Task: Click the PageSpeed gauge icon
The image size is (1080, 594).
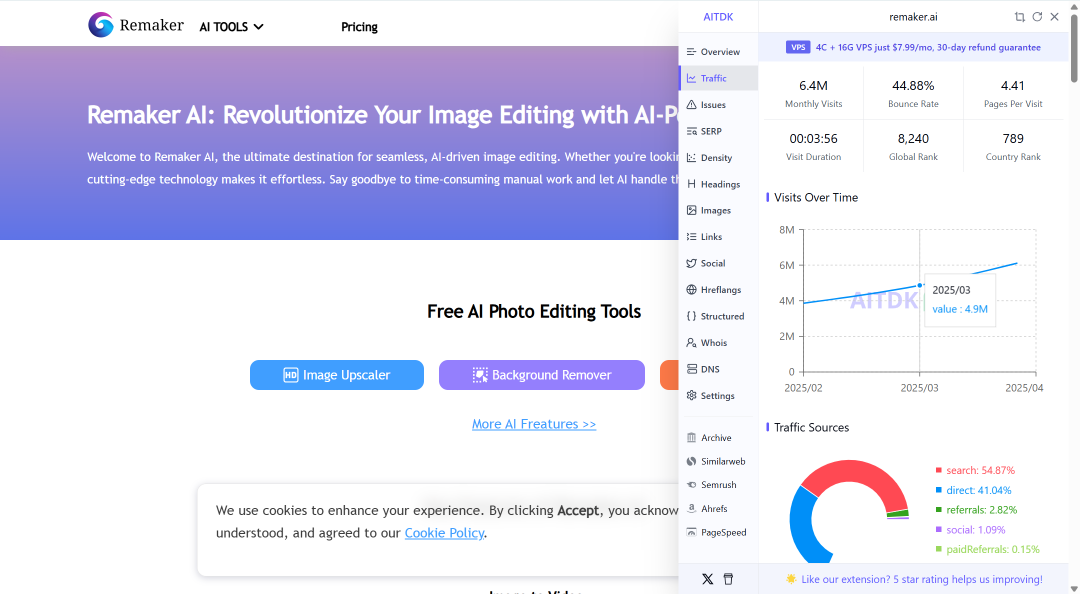Action: point(692,533)
